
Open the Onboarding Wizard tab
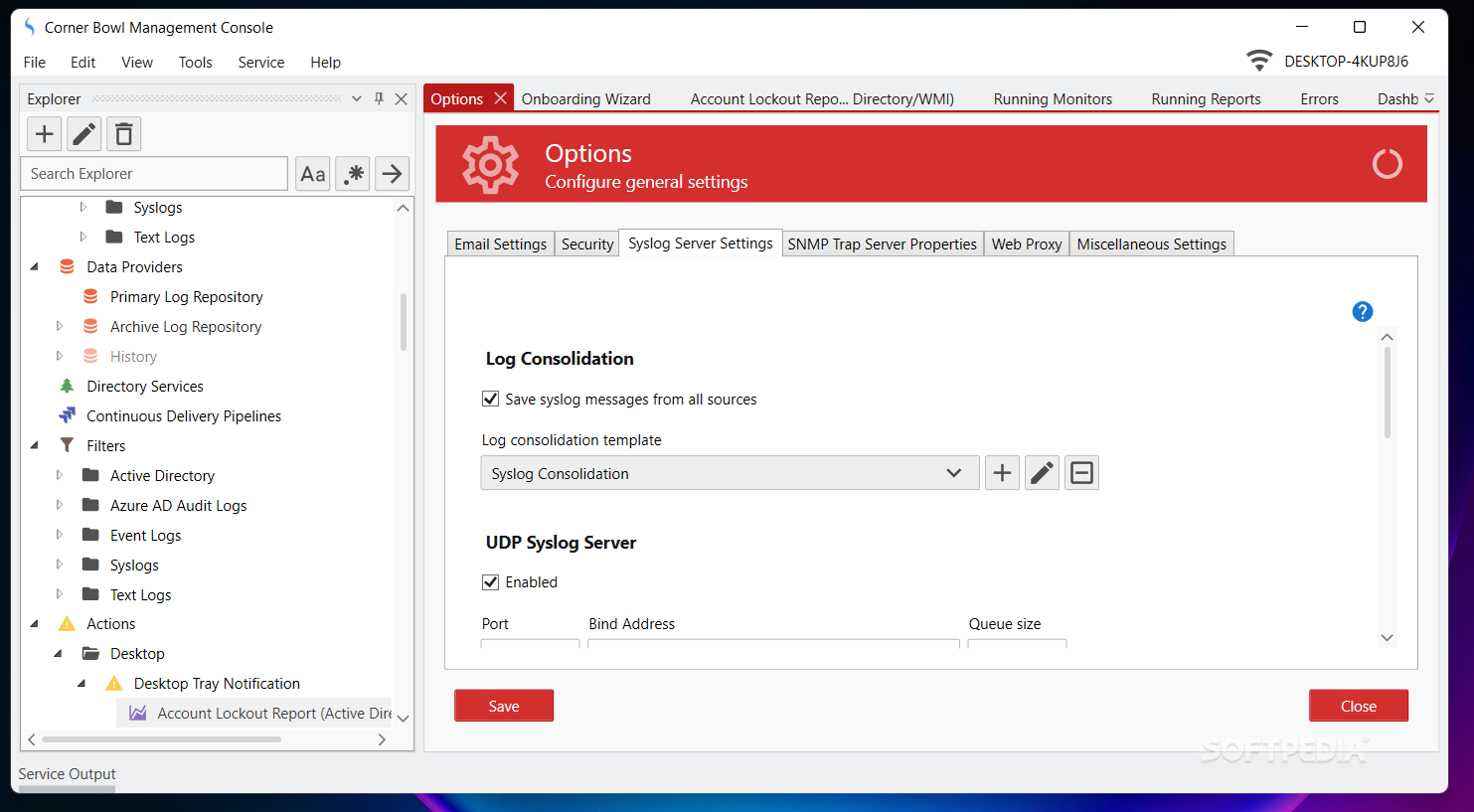[x=586, y=98]
